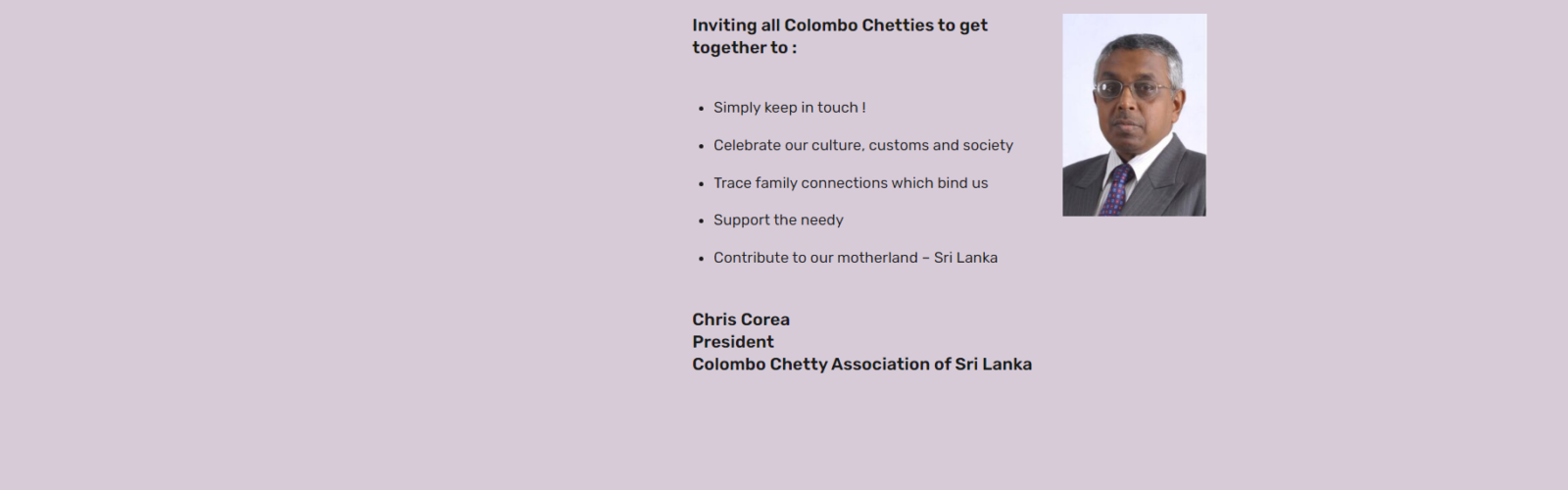Click the "President" title line
This screenshot has height=490, width=1568.
click(732, 342)
